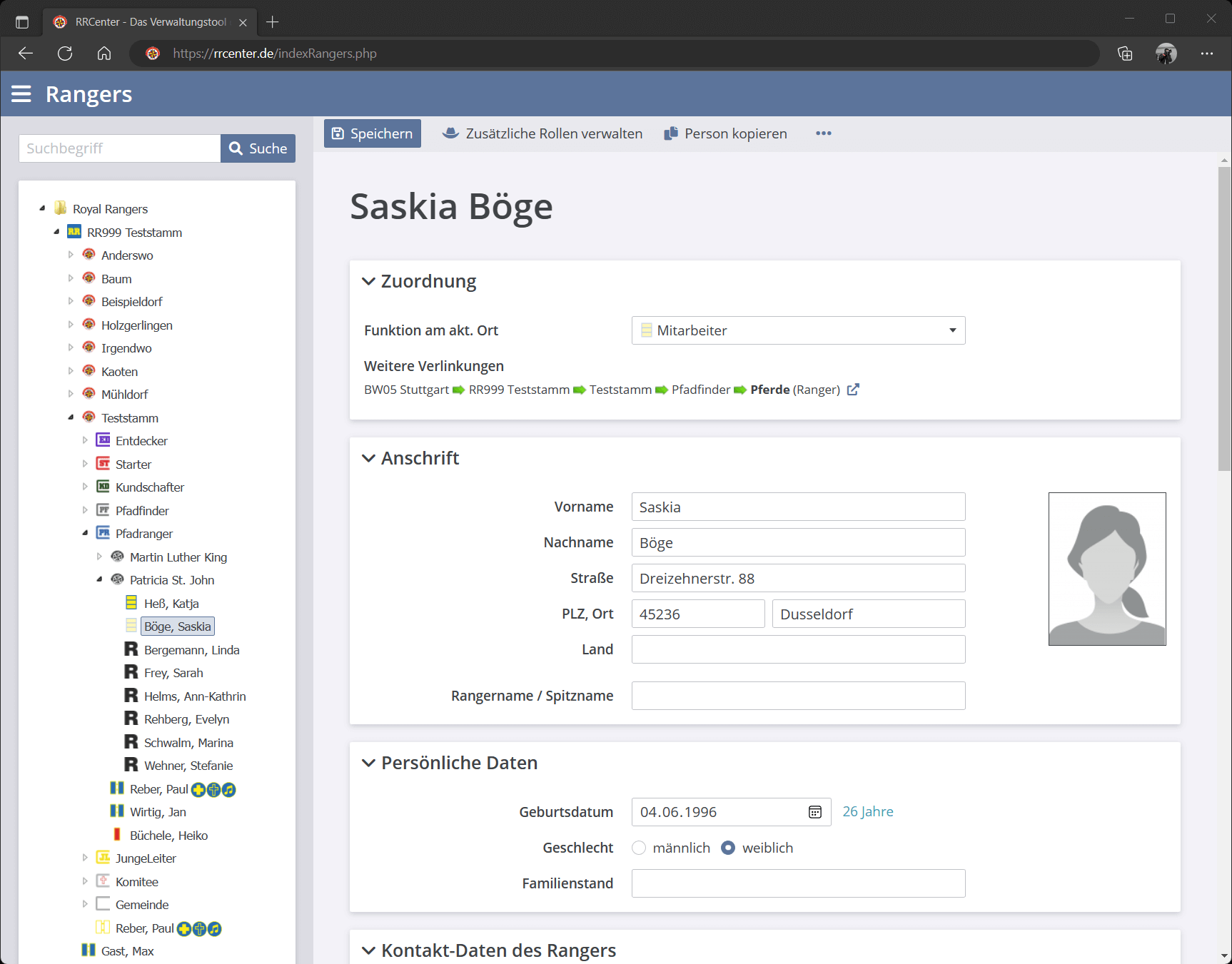Open the calendar picker for Geburtsdatum
The width and height of the screenshot is (1232, 964).
tap(814, 812)
